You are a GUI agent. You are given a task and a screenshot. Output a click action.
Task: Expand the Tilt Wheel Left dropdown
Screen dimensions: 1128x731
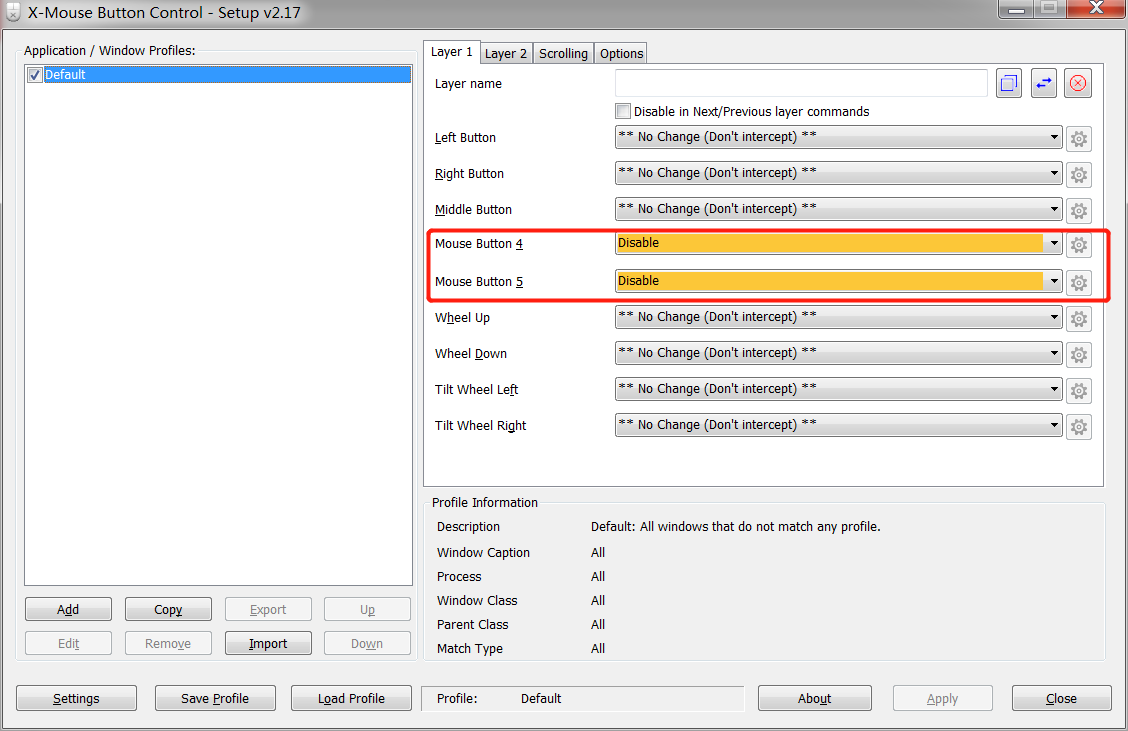click(x=839, y=389)
